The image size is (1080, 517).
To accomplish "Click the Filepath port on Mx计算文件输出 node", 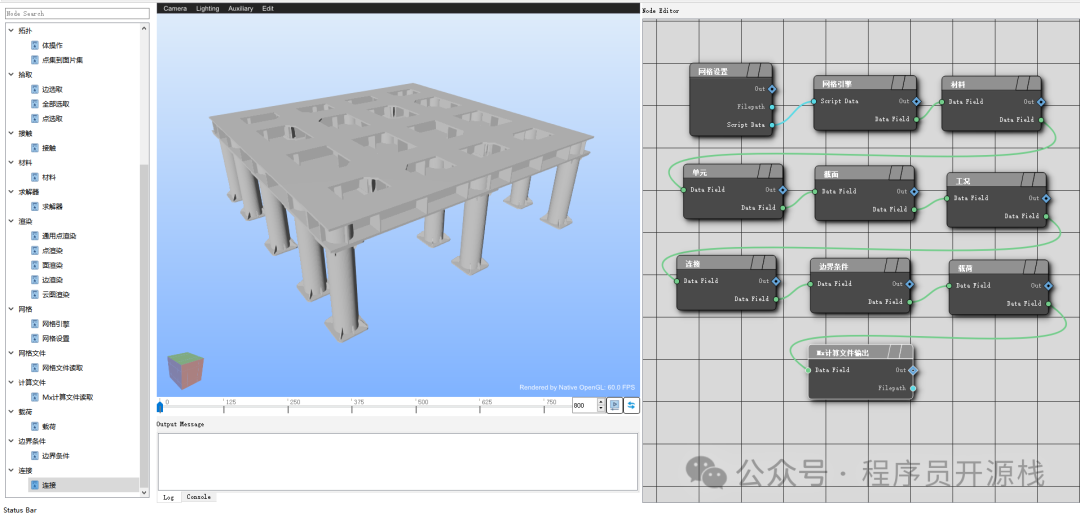I will pyautogui.click(x=911, y=388).
